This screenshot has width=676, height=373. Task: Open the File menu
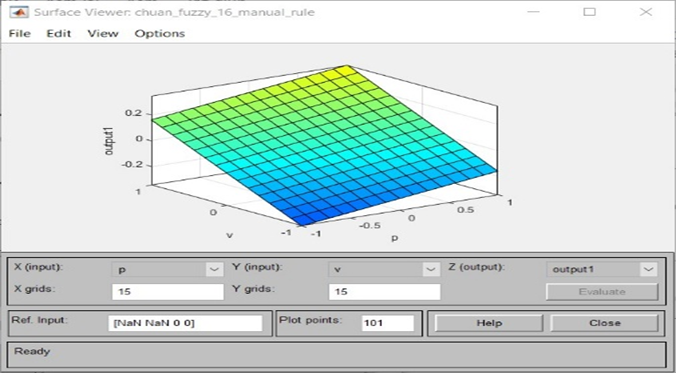click(x=19, y=34)
